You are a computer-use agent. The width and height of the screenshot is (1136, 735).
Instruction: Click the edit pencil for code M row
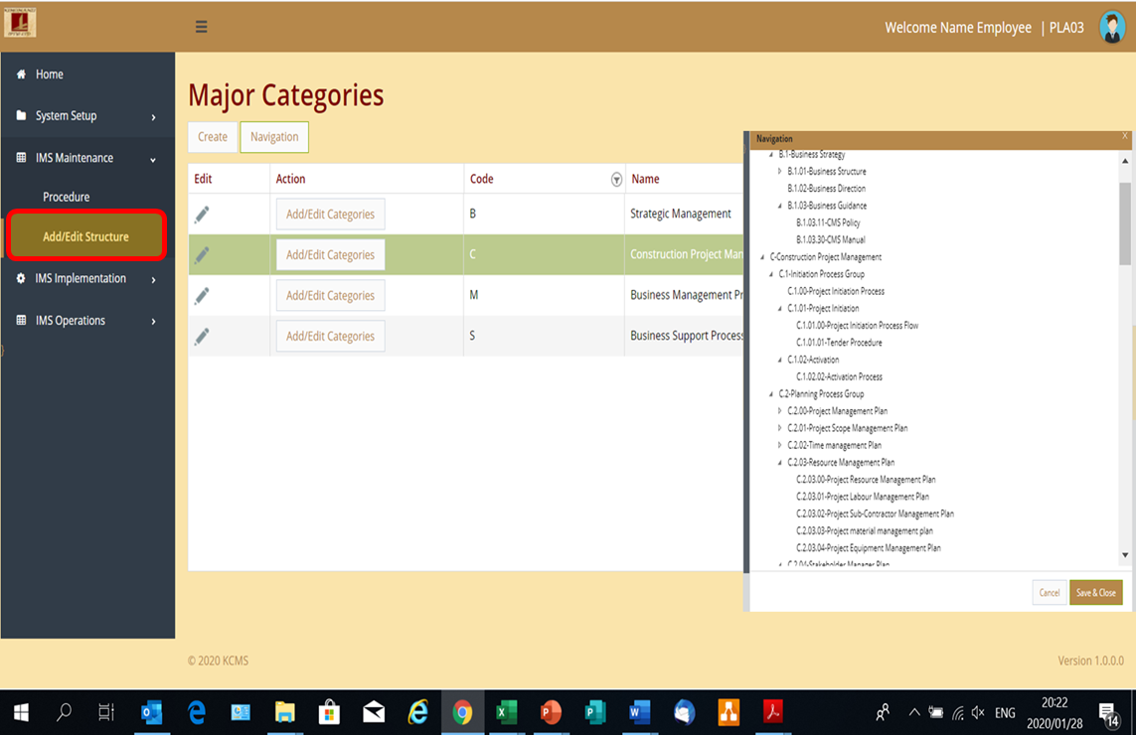tap(202, 295)
